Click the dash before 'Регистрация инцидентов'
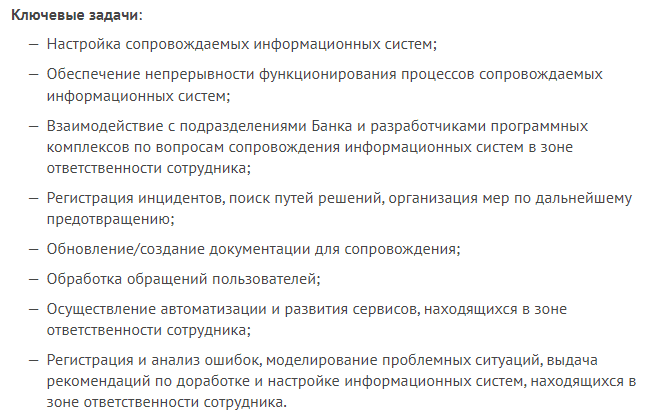653x417 pixels. (x=34, y=198)
